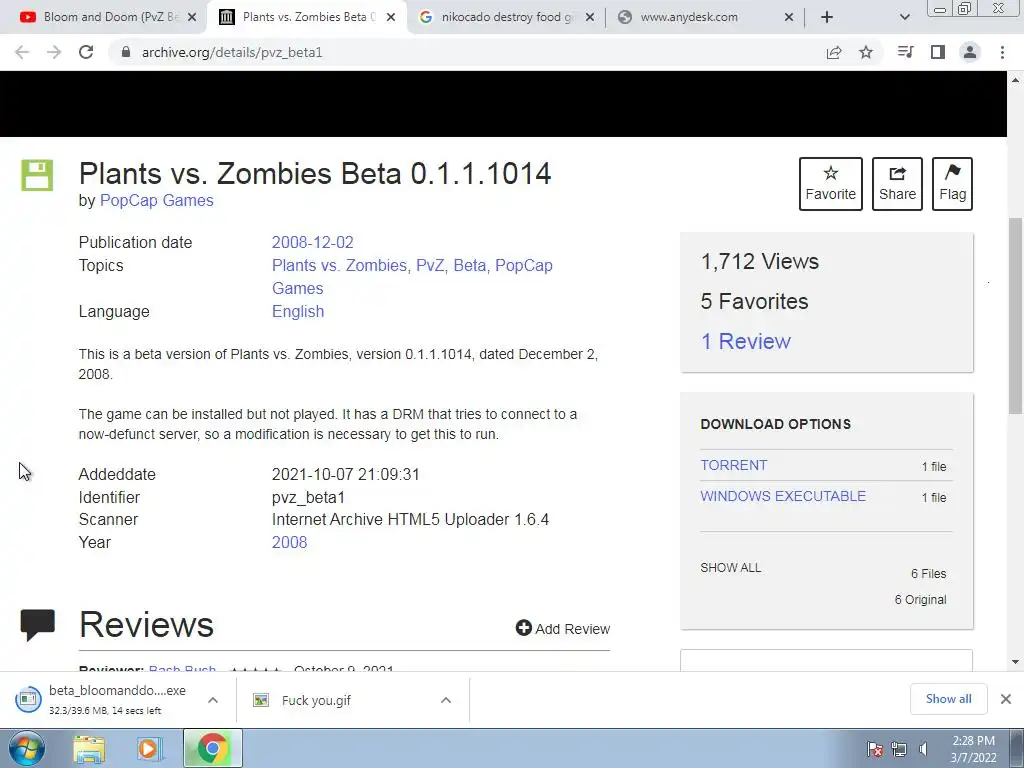Bookmark this page with the star icon
This screenshot has height=768, width=1024.
click(x=866, y=52)
